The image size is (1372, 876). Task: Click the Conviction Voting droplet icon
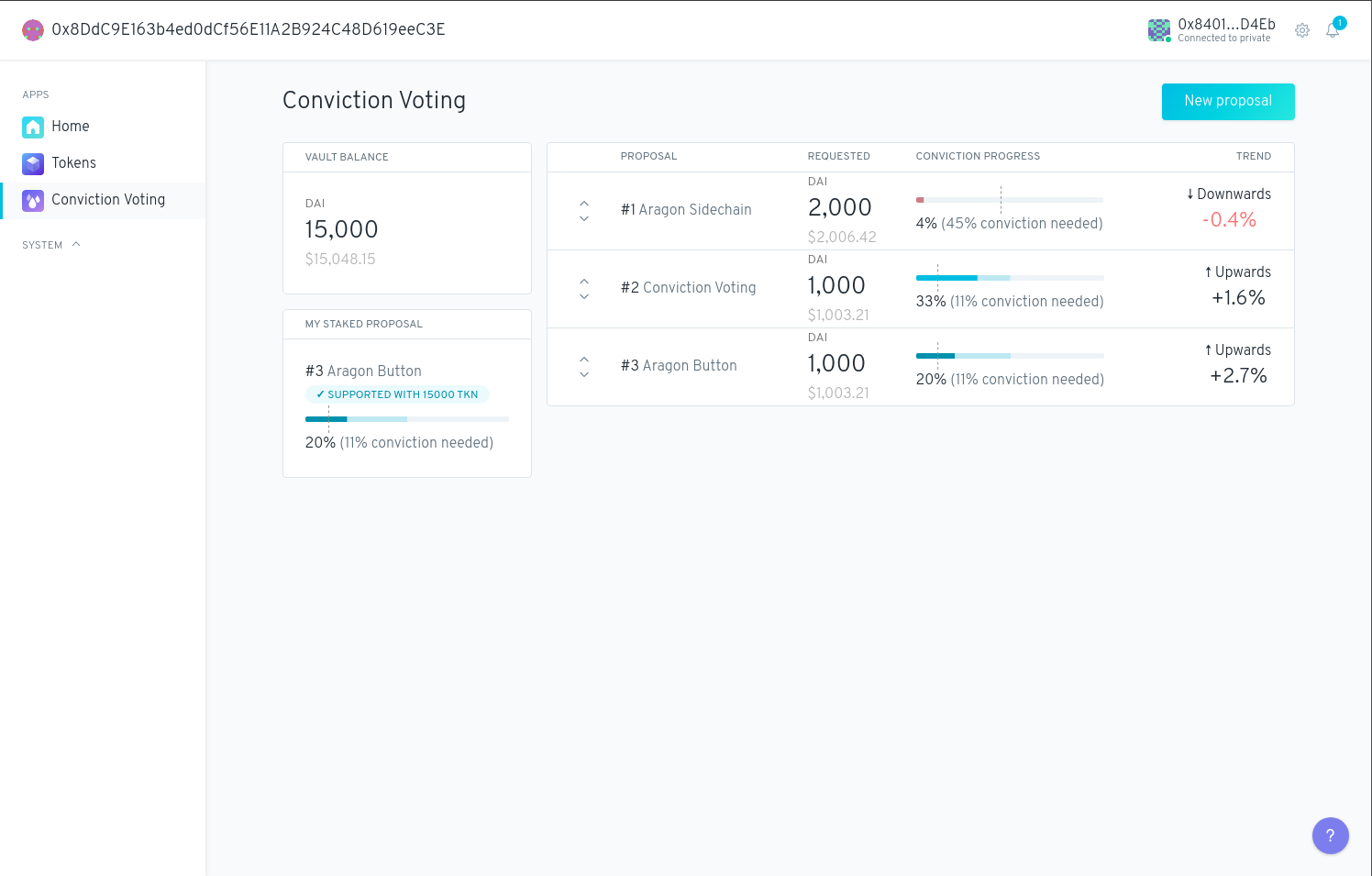tap(33, 200)
